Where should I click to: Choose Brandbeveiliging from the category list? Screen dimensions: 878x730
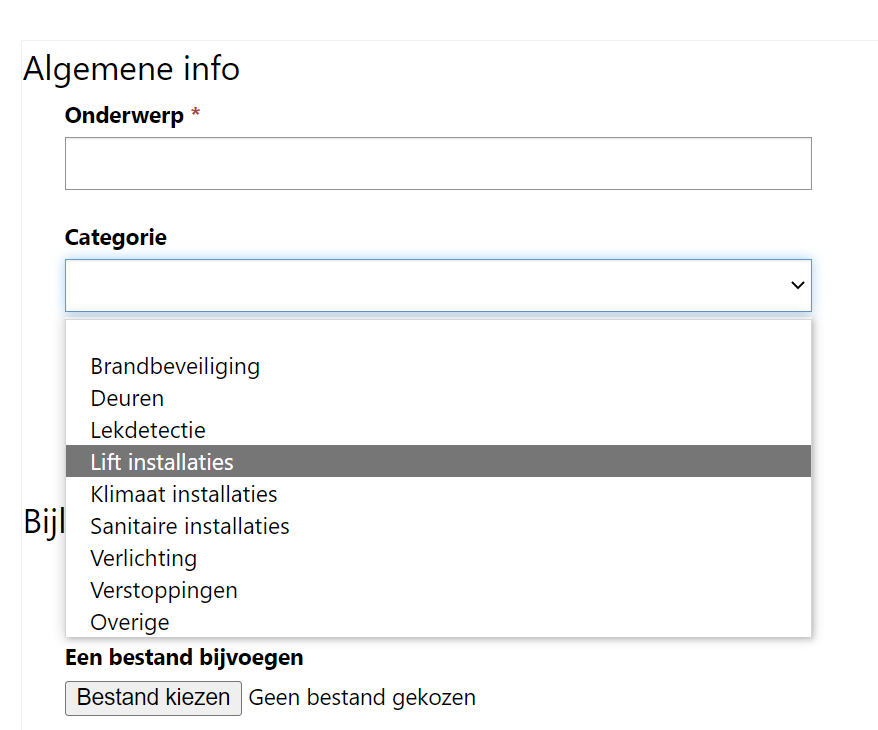175,366
